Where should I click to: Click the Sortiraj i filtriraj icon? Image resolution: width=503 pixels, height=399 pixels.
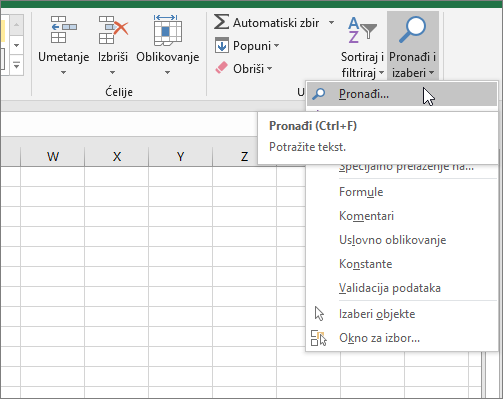click(x=362, y=30)
